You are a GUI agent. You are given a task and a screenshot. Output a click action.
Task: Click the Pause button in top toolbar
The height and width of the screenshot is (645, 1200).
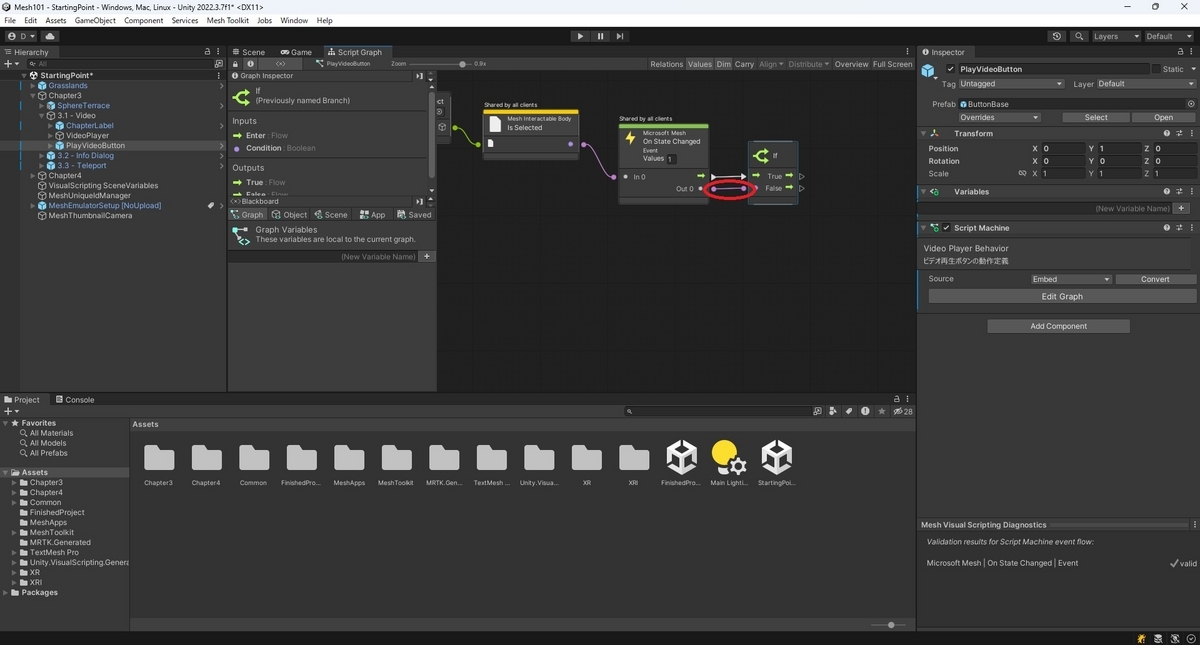coord(600,36)
